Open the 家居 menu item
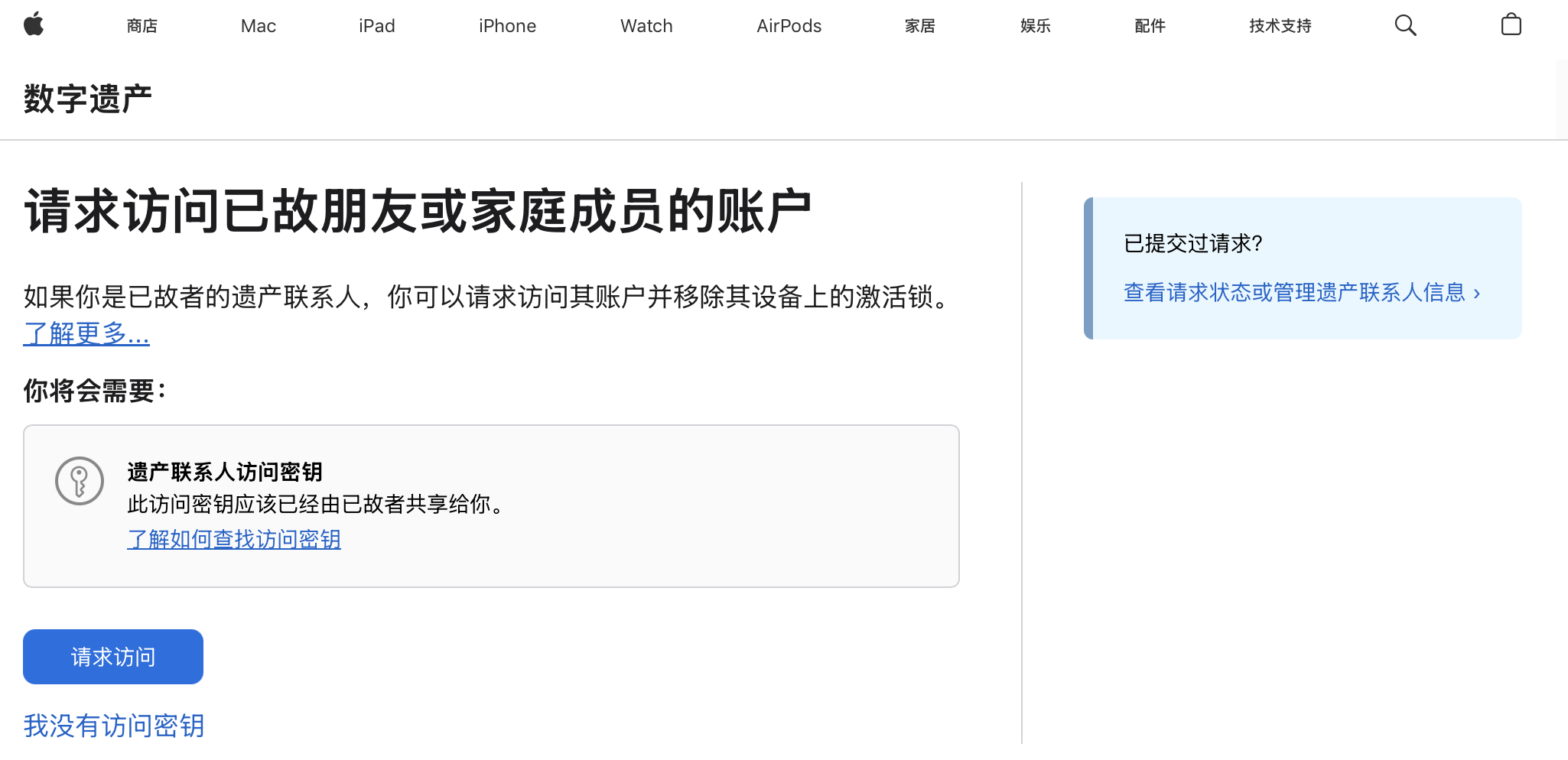 pyautogui.click(x=920, y=26)
